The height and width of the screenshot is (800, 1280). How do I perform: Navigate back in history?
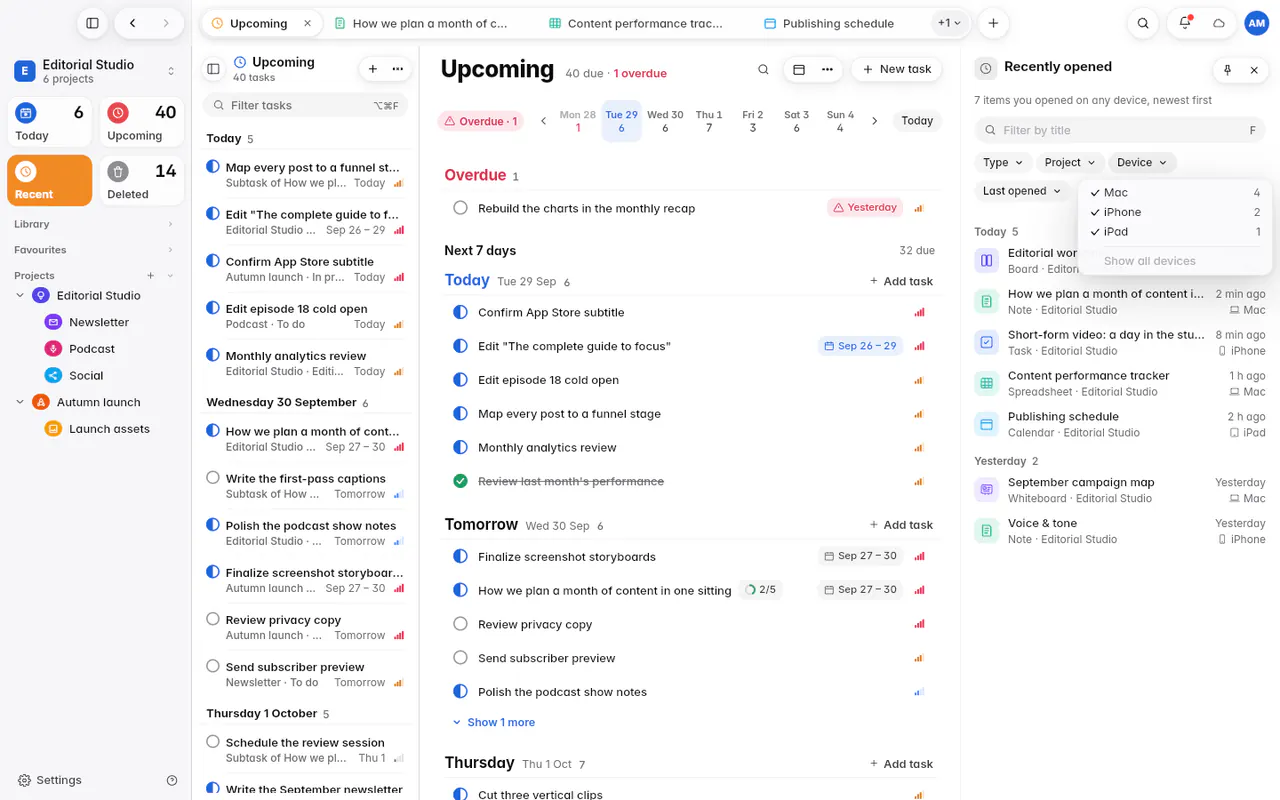tap(132, 23)
